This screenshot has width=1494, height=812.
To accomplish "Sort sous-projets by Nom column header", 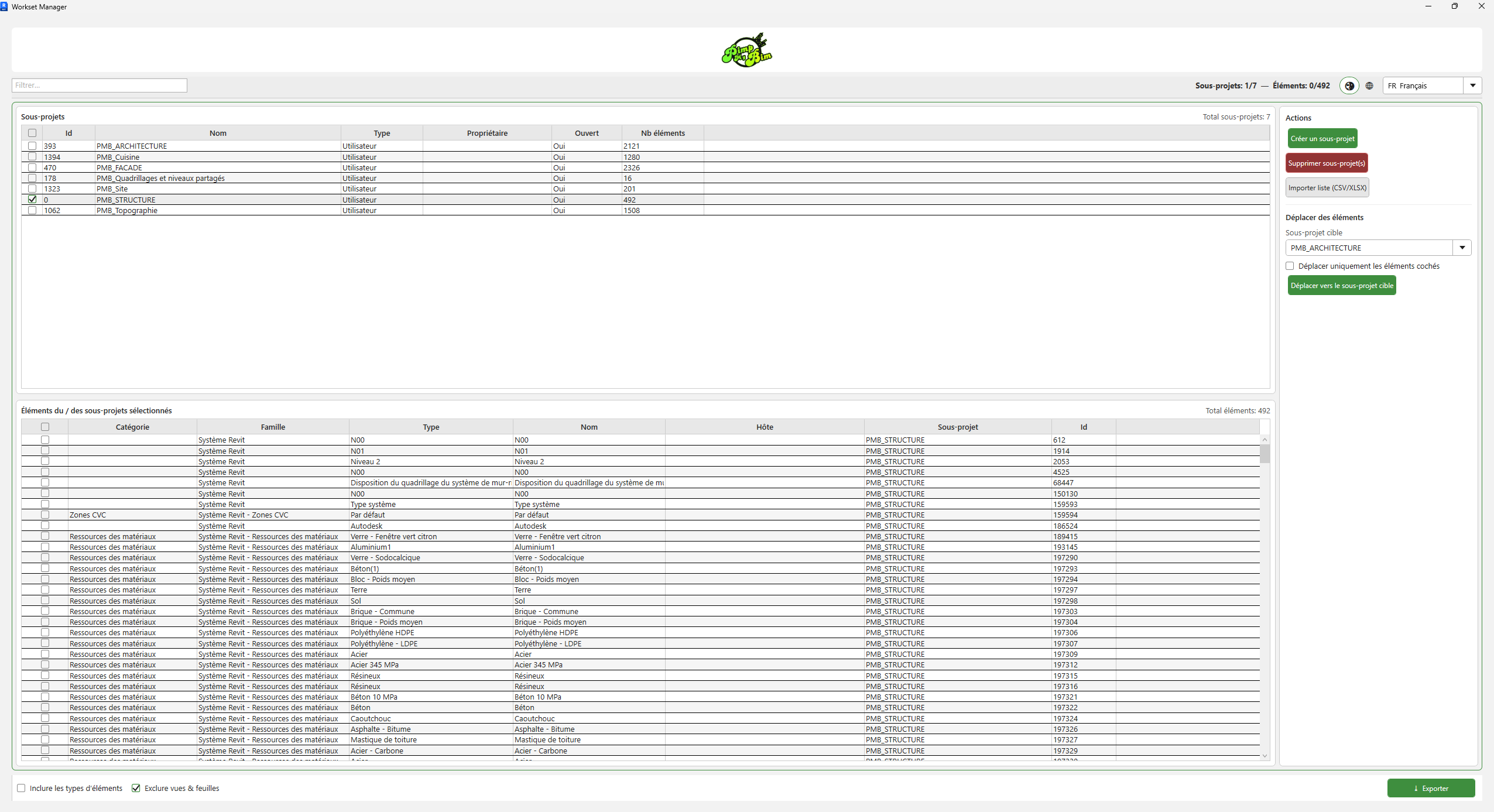I will pos(218,133).
